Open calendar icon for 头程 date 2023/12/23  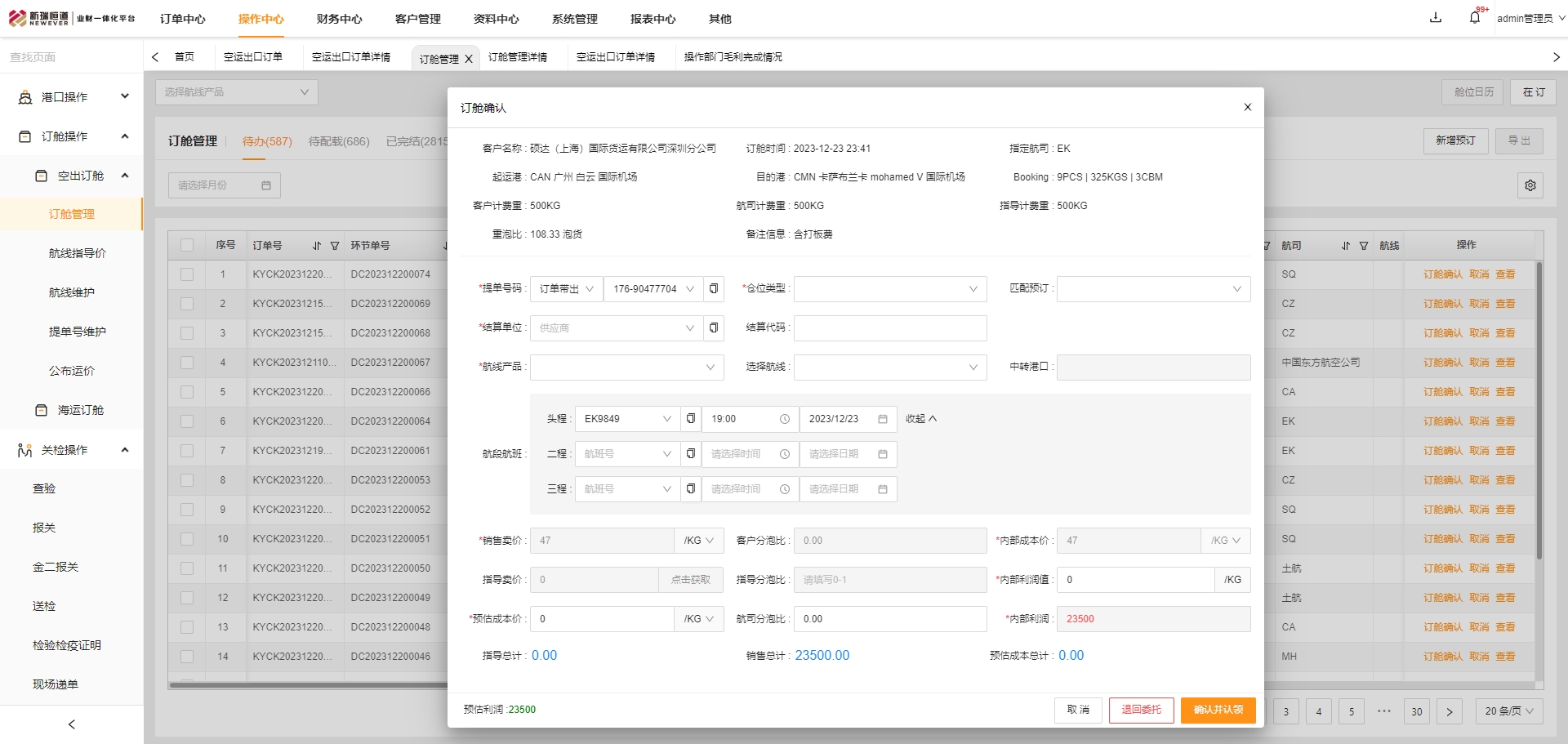click(883, 419)
